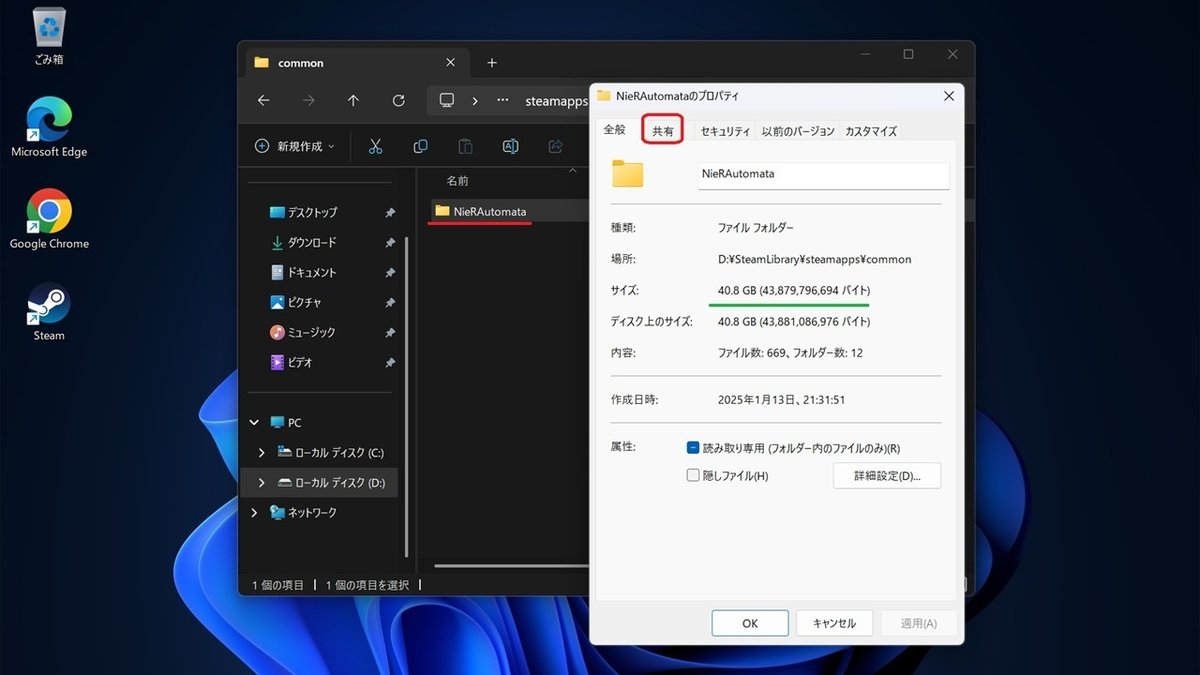
Task: Click the PC monitor icon in address bar
Action: click(x=447, y=101)
